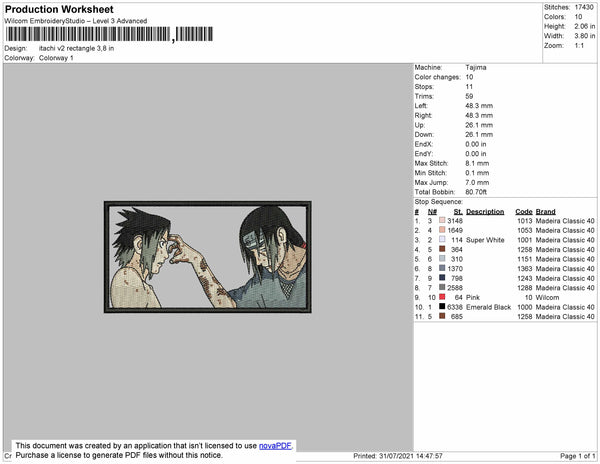Click the Min Stitch value '0.1 mm'
600x464 pixels.
point(477,173)
